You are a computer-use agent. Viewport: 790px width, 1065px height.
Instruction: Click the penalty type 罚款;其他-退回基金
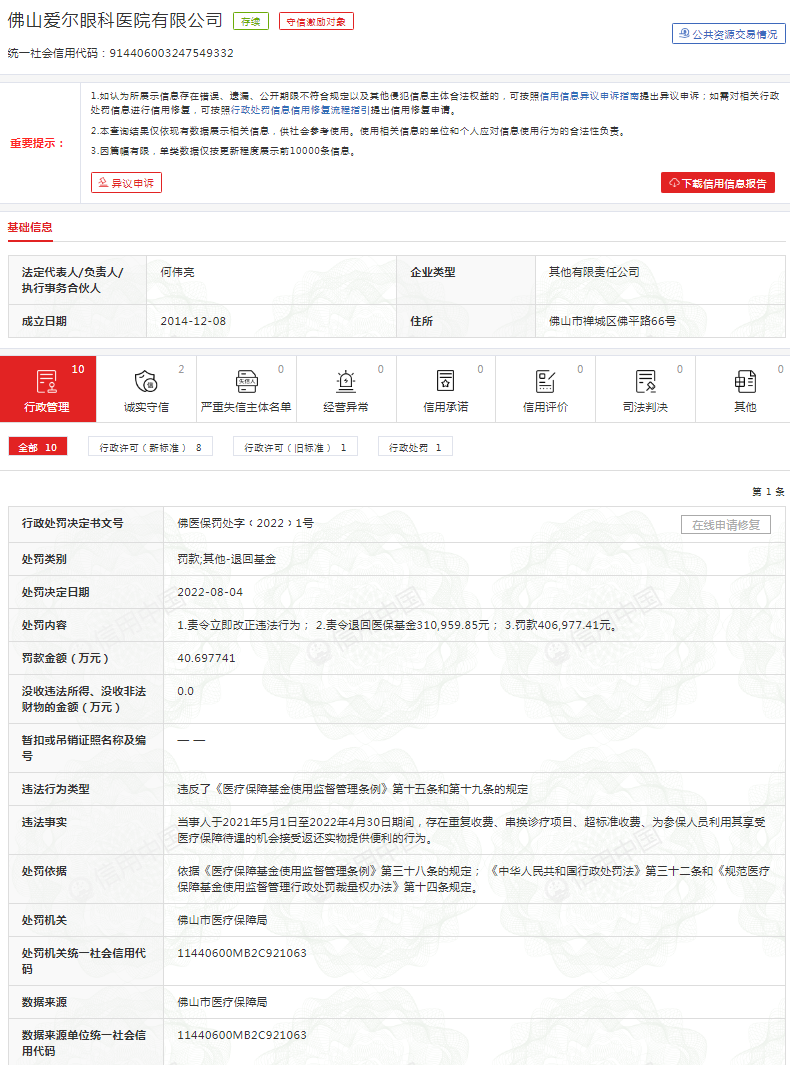pyautogui.click(x=227, y=559)
